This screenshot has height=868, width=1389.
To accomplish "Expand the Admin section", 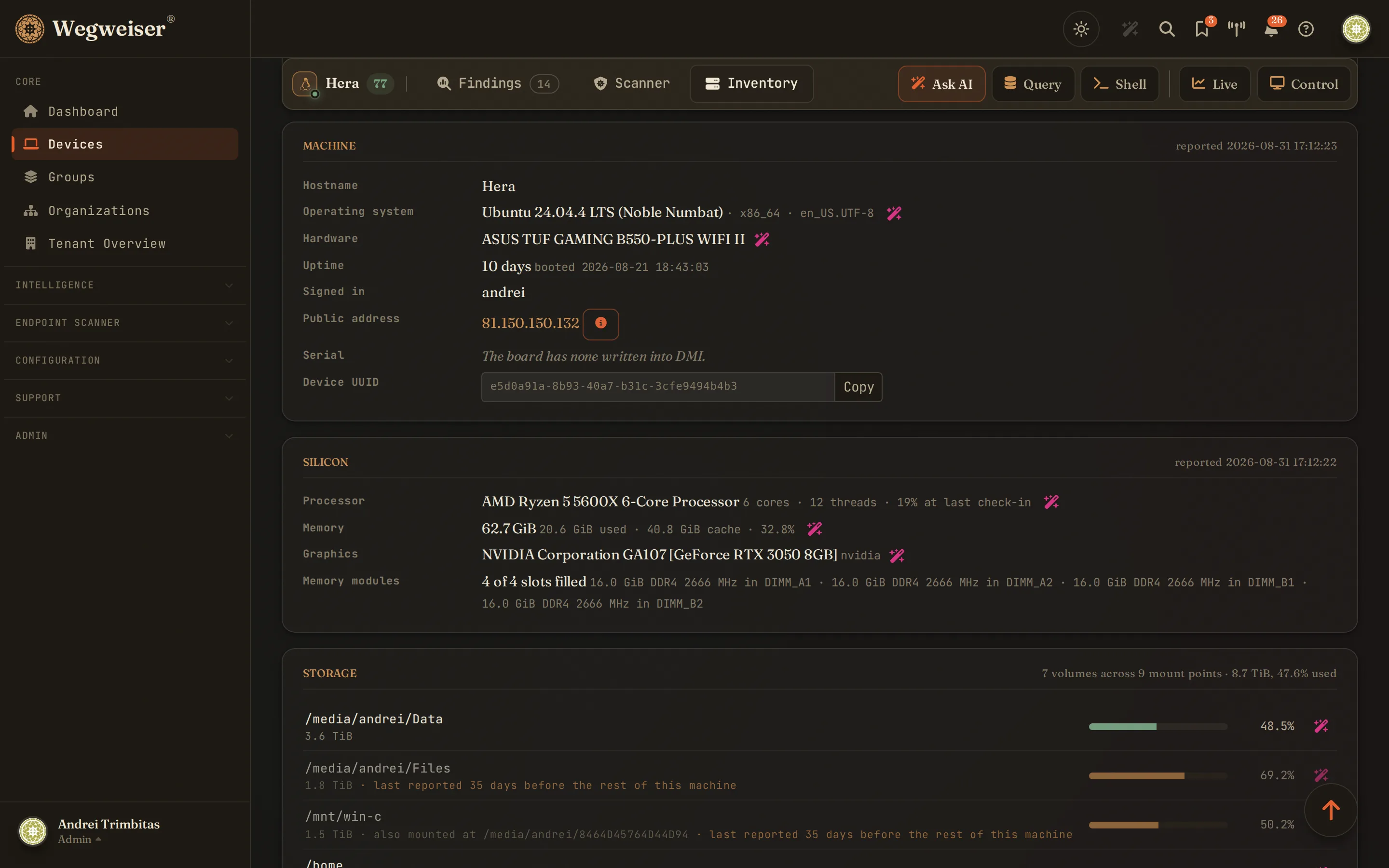I will tap(124, 436).
